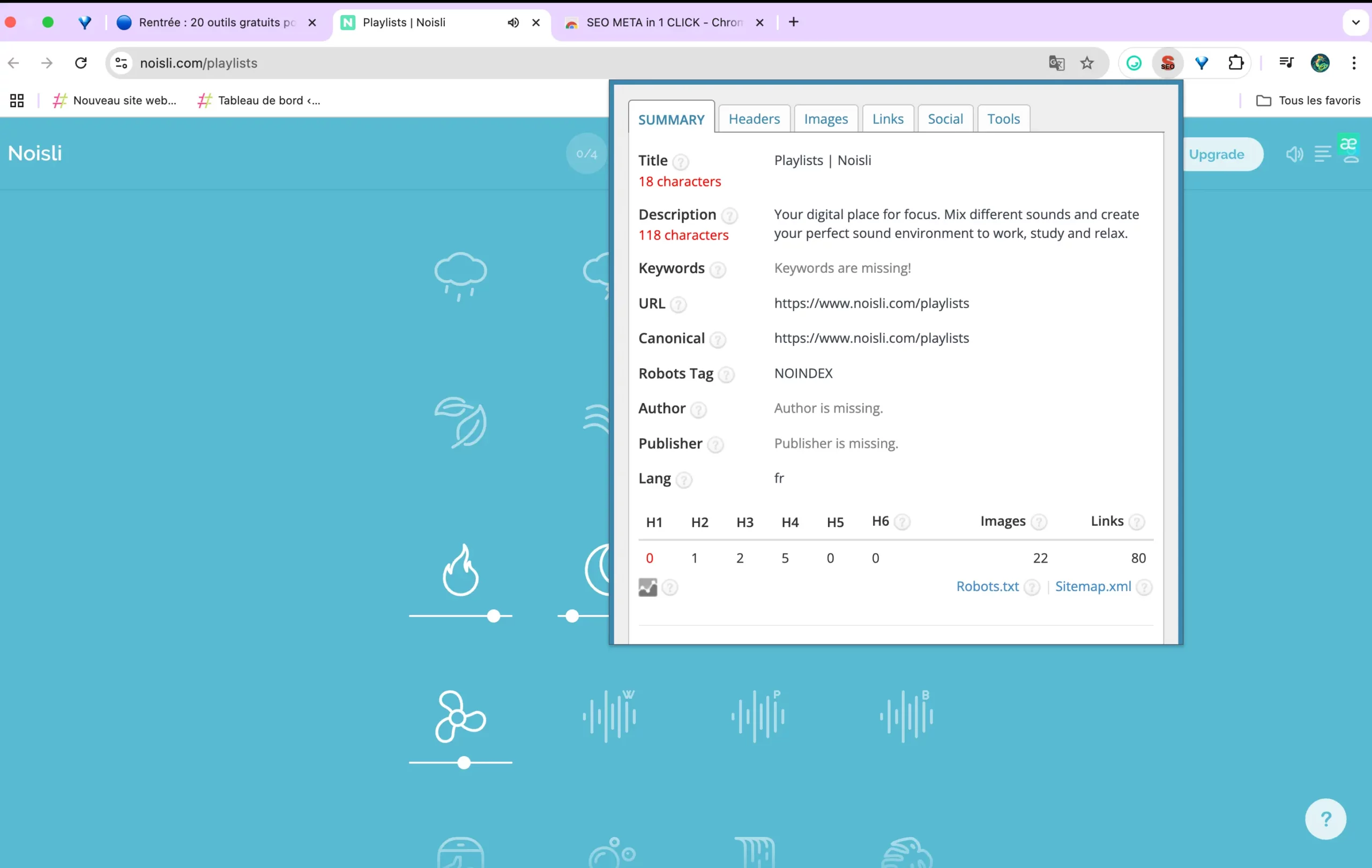Viewport: 1372px width, 868px height.
Task: Toggle the leaves sound icon
Action: tap(460, 422)
